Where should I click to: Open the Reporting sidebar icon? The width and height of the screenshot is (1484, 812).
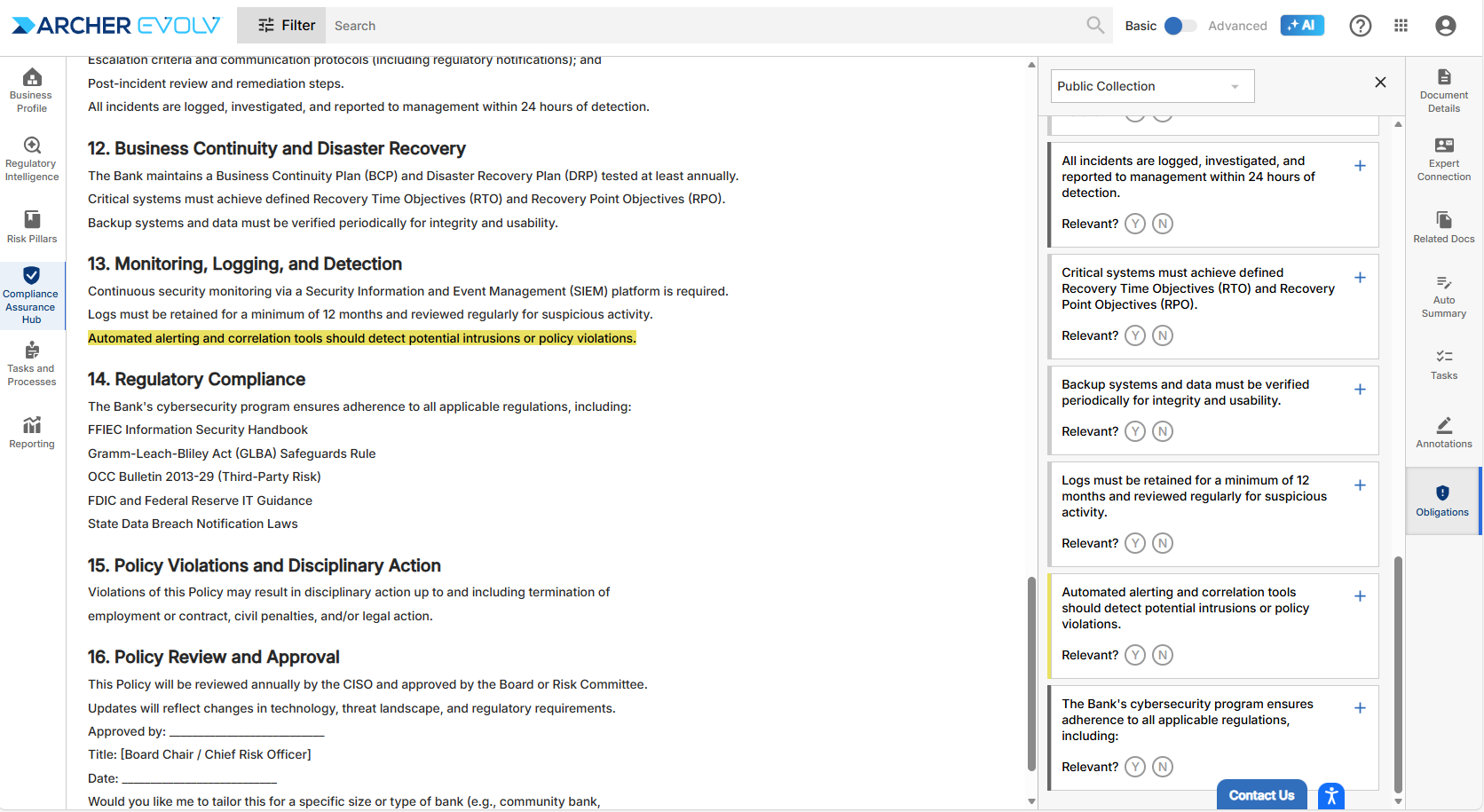(31, 432)
